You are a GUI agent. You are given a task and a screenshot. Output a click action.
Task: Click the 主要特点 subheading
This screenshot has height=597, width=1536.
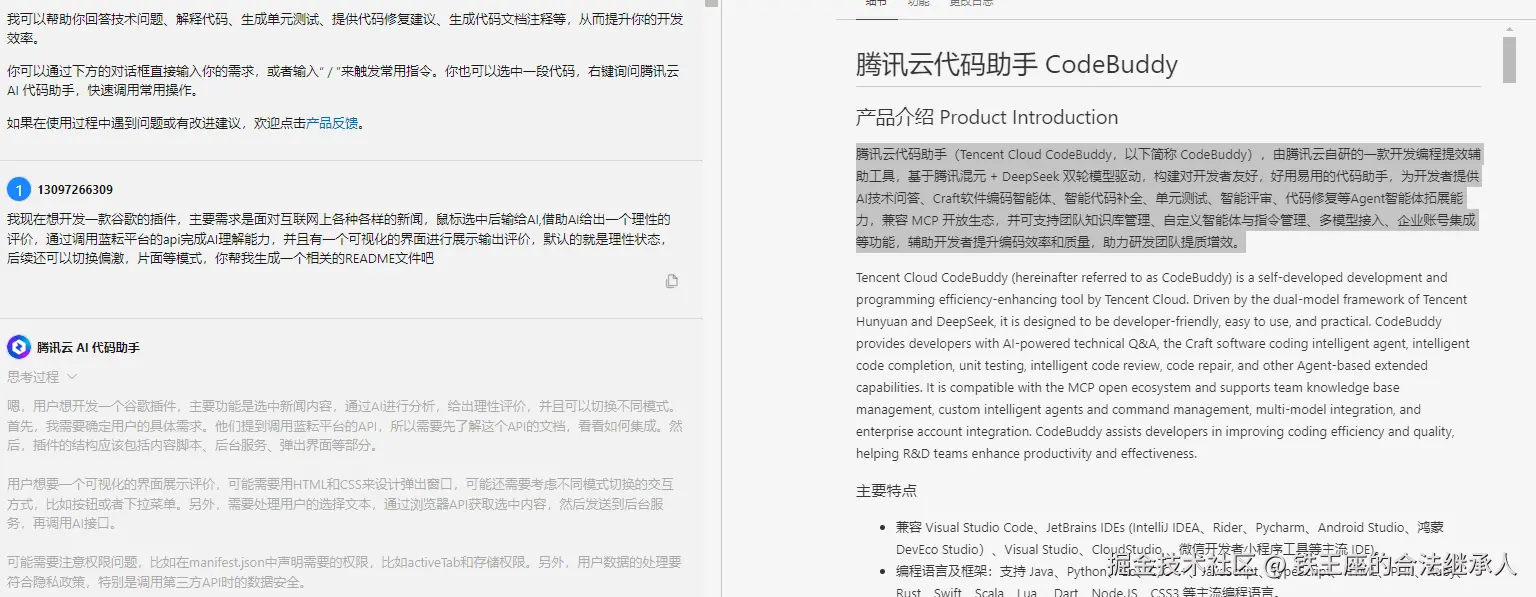pos(886,491)
